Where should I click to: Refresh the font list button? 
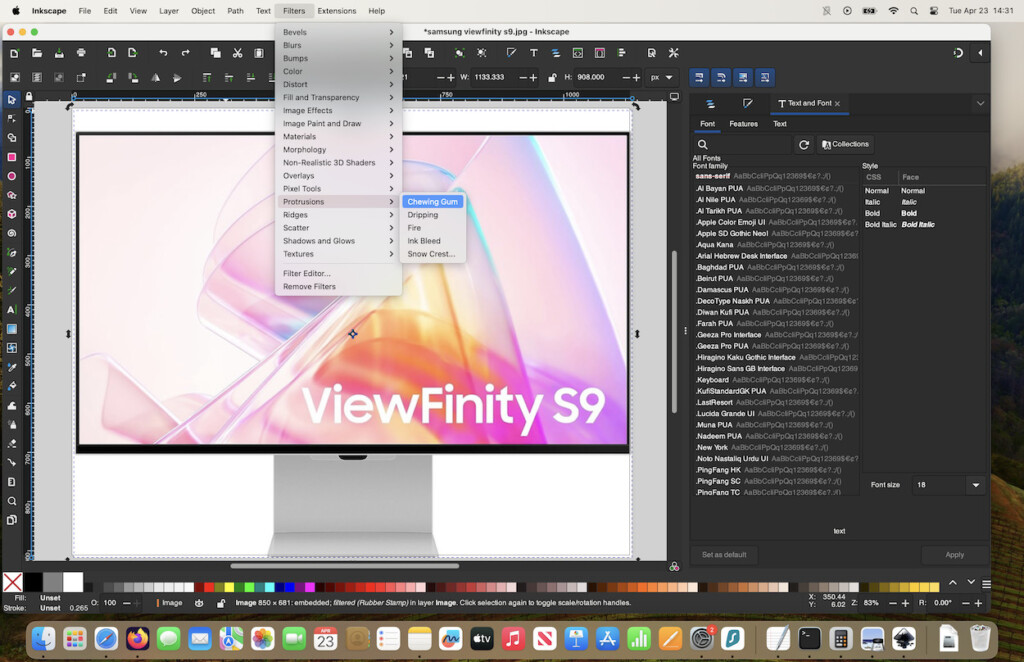804,144
